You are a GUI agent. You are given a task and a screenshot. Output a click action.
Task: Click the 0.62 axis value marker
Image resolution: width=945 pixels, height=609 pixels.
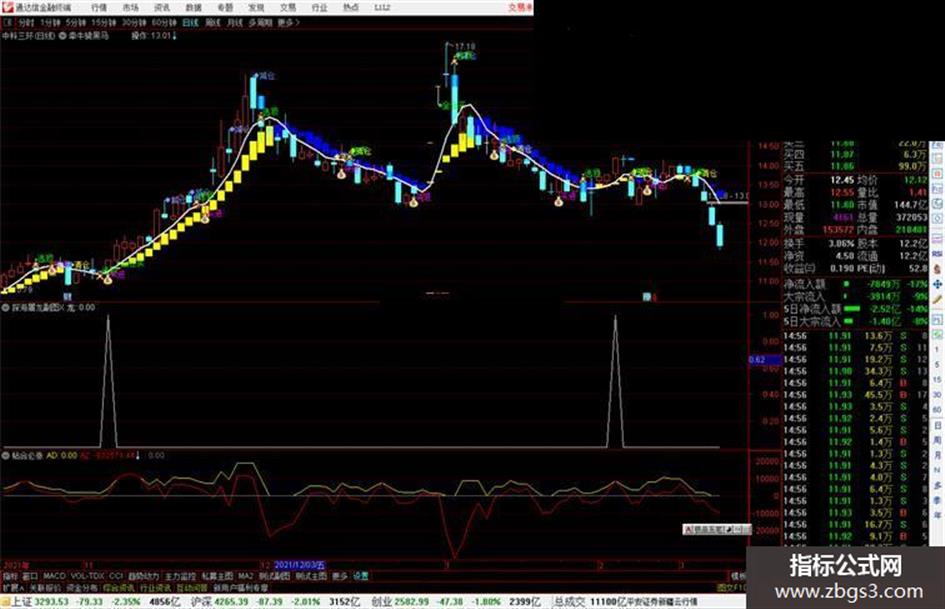point(757,360)
